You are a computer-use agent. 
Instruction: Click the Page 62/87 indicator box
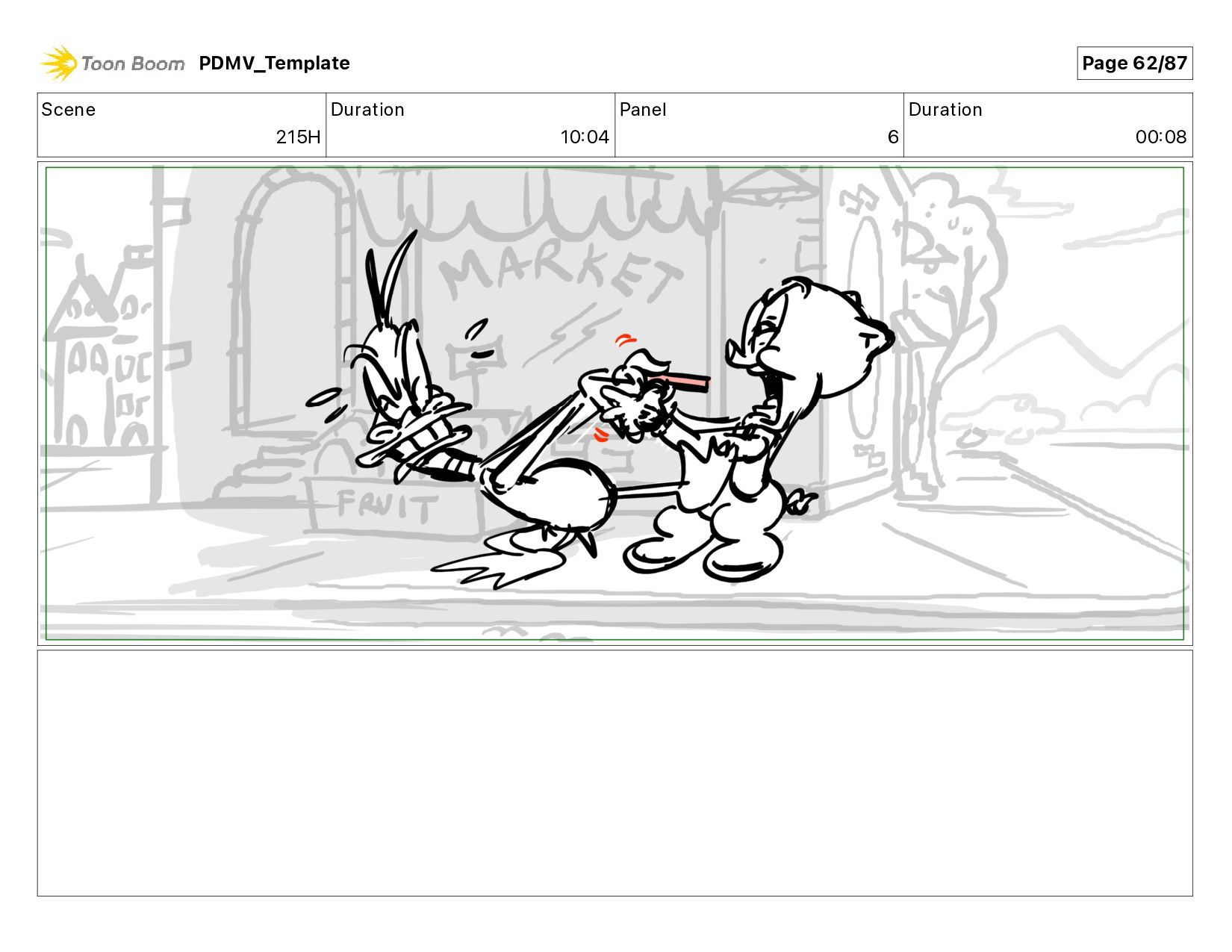pyautogui.click(x=1134, y=63)
